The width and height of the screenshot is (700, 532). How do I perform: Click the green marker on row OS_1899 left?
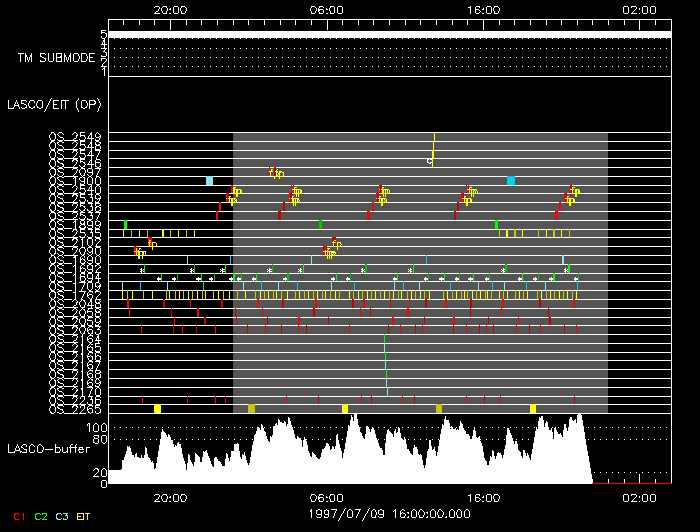click(125, 225)
